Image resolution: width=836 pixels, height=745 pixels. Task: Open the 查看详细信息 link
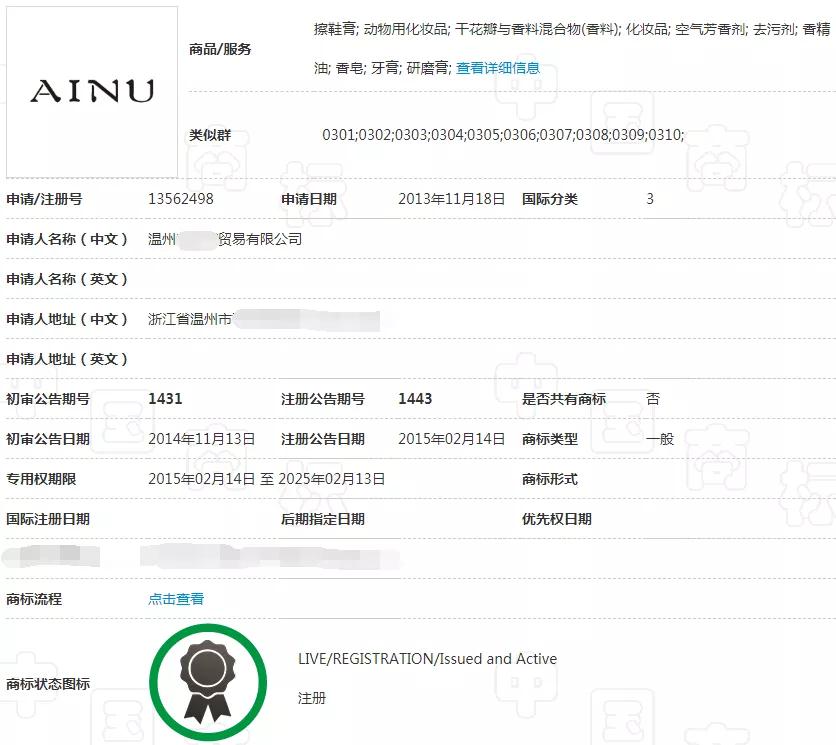[x=497, y=68]
